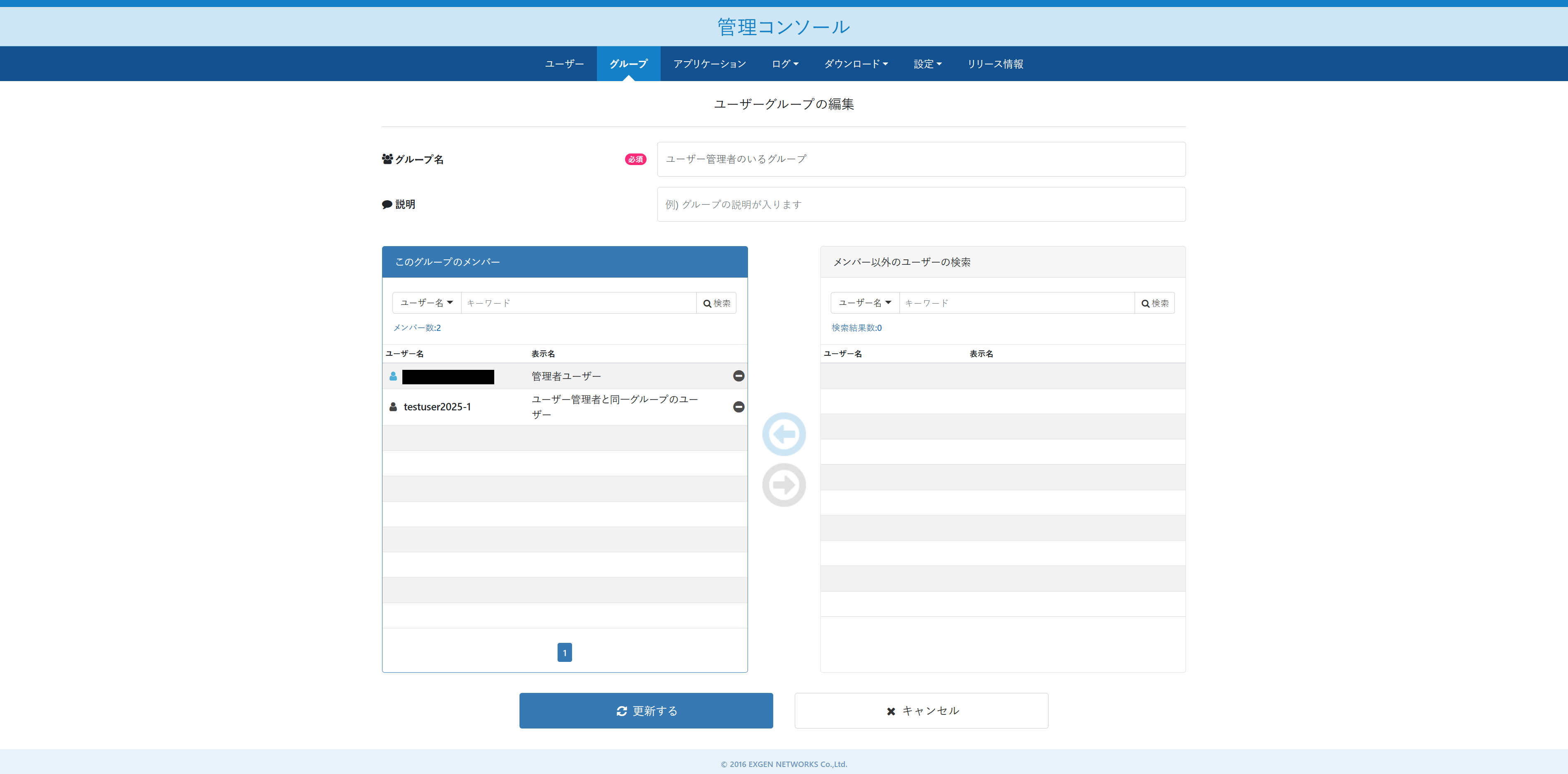
Task: Remove 管理者ユーザー from the group members list
Action: 738,376
